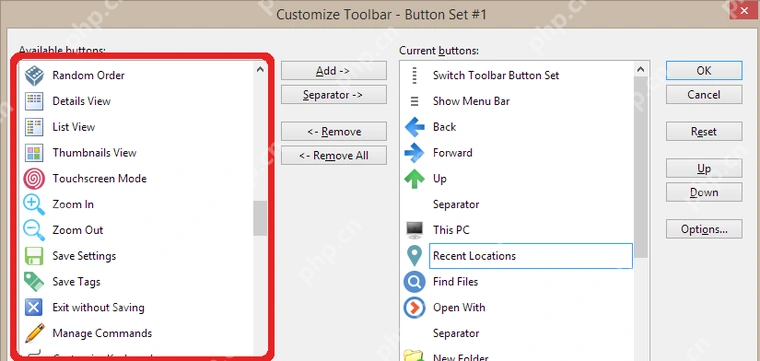Click the Exit without Saving X icon
Screen dimensions: 760x361
tap(34, 307)
